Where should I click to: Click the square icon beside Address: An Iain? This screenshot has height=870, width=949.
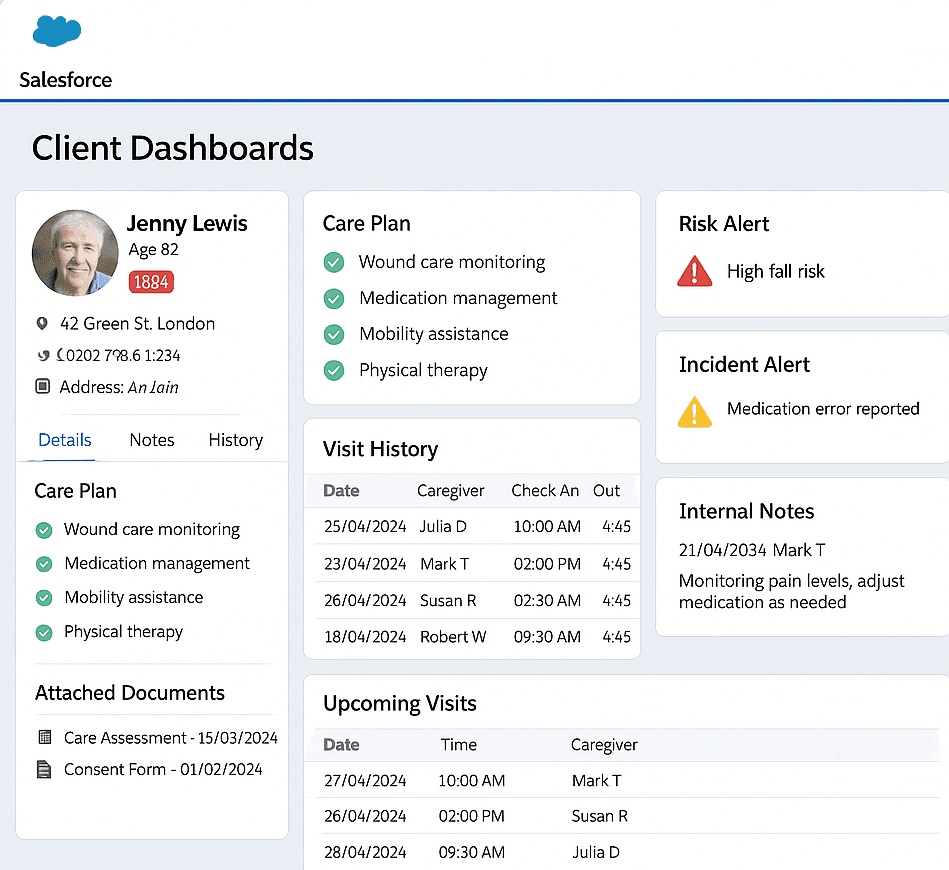[x=42, y=386]
